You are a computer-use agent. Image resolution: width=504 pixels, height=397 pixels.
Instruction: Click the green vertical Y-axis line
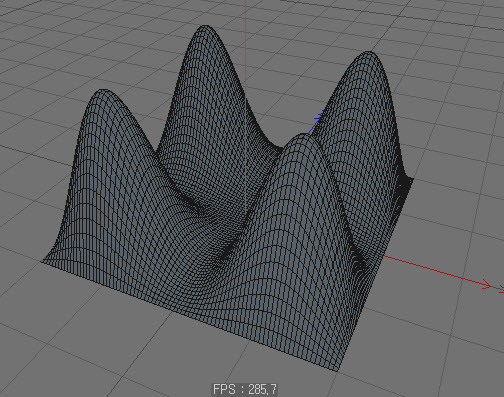click(246, 107)
